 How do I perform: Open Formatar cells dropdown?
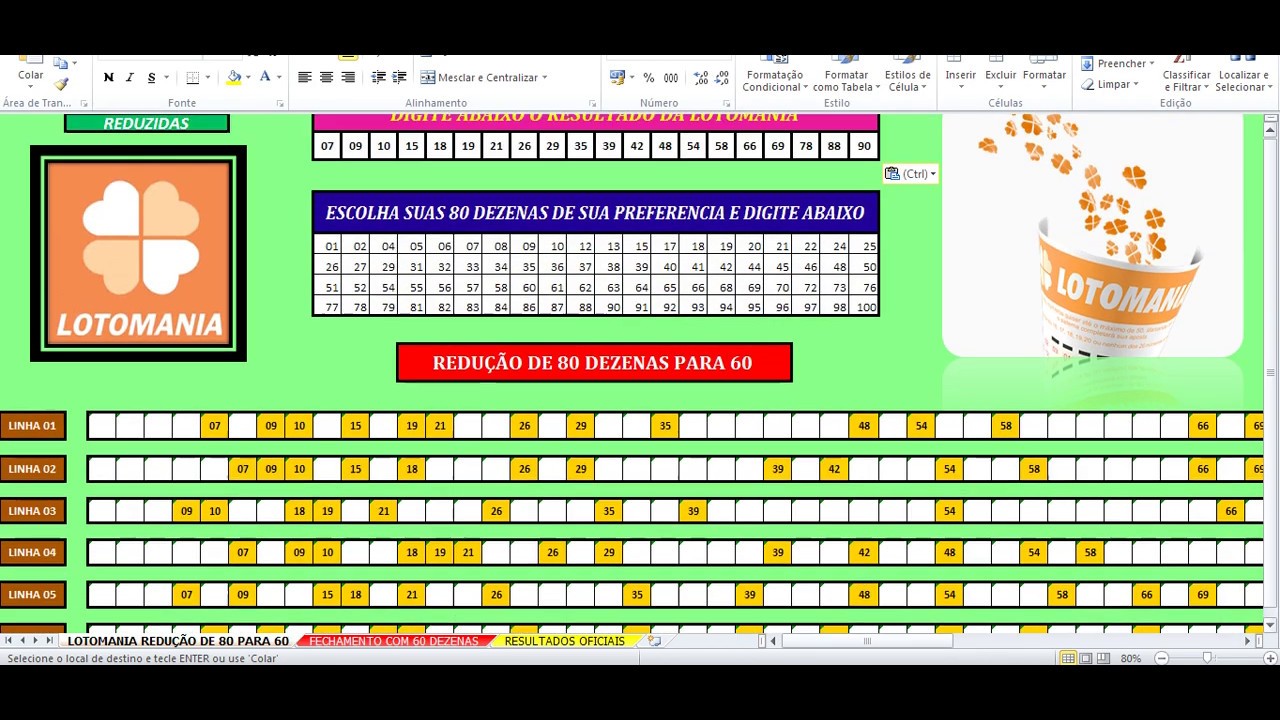coord(1044,77)
